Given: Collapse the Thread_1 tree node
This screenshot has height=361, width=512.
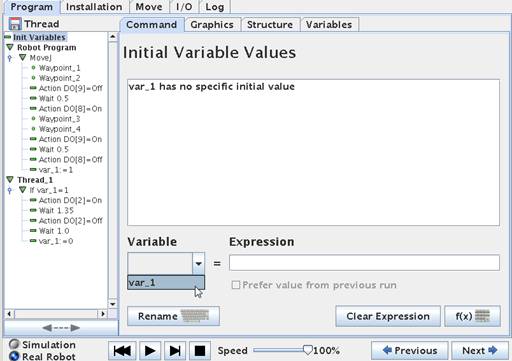Looking at the screenshot, I should pos(10,180).
